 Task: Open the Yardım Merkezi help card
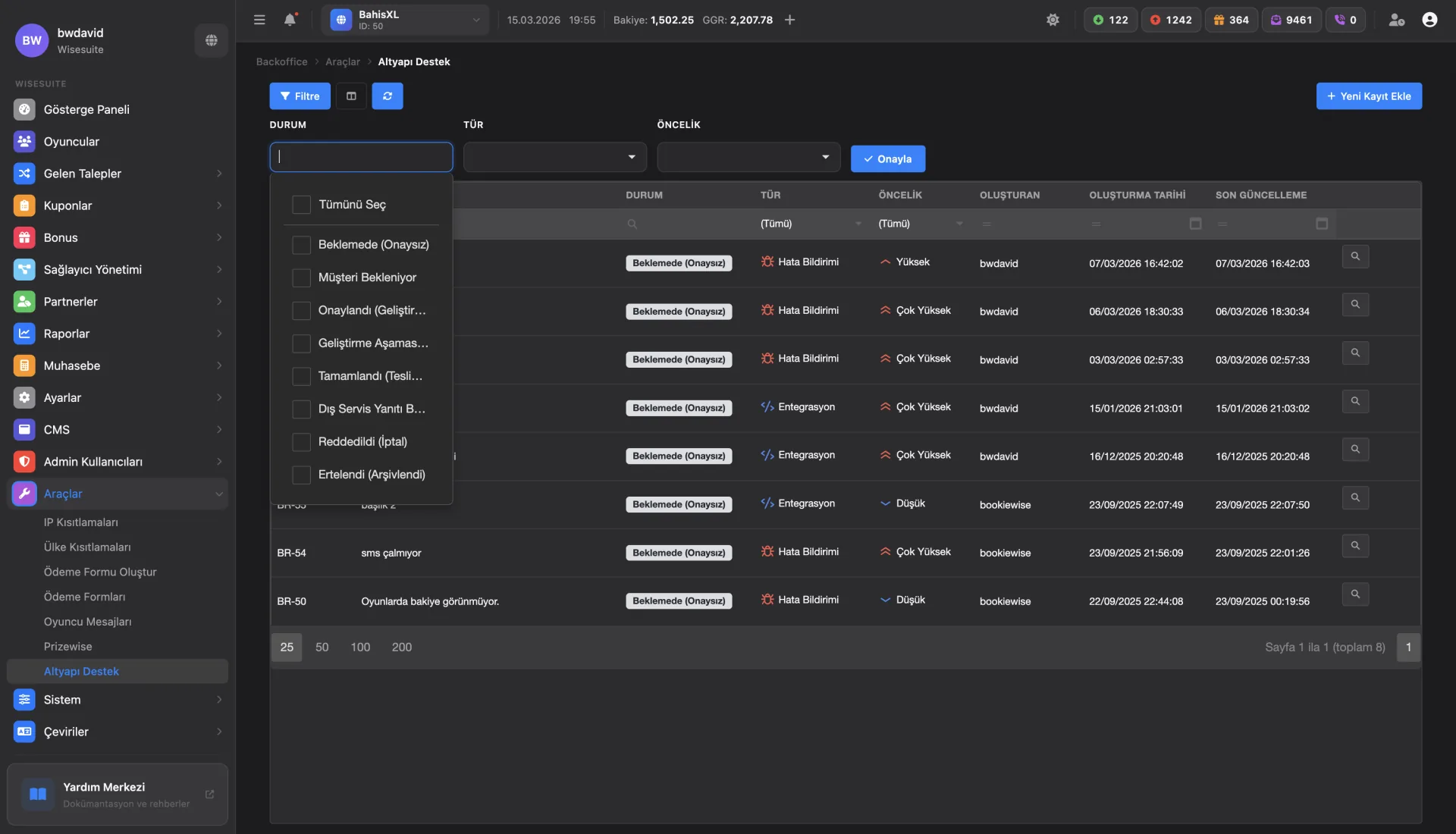118,795
